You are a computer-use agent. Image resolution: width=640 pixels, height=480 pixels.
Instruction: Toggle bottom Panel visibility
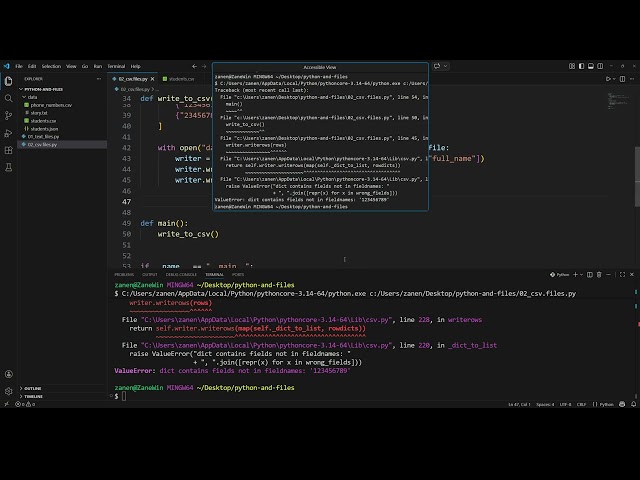pyautogui.click(x=591, y=66)
